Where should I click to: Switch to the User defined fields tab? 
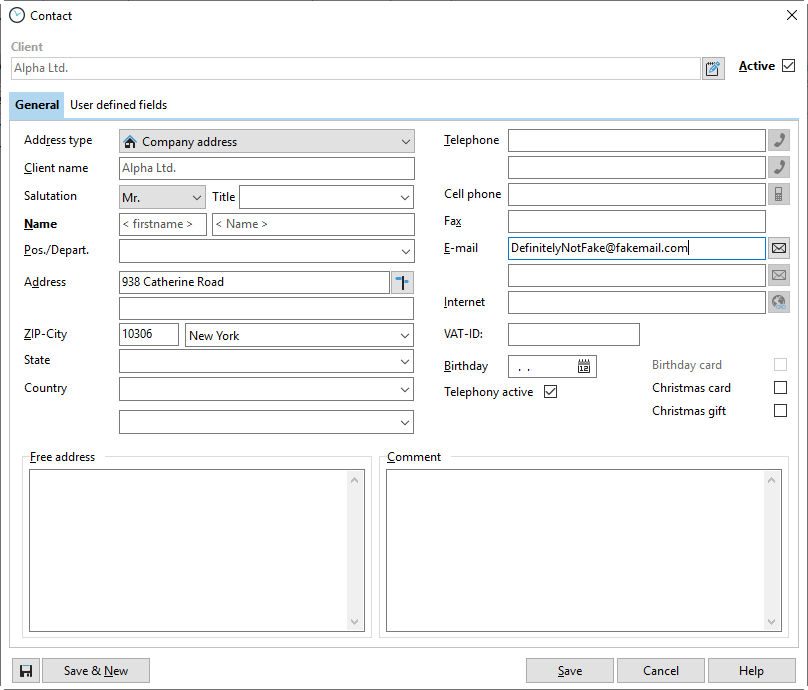click(x=118, y=105)
